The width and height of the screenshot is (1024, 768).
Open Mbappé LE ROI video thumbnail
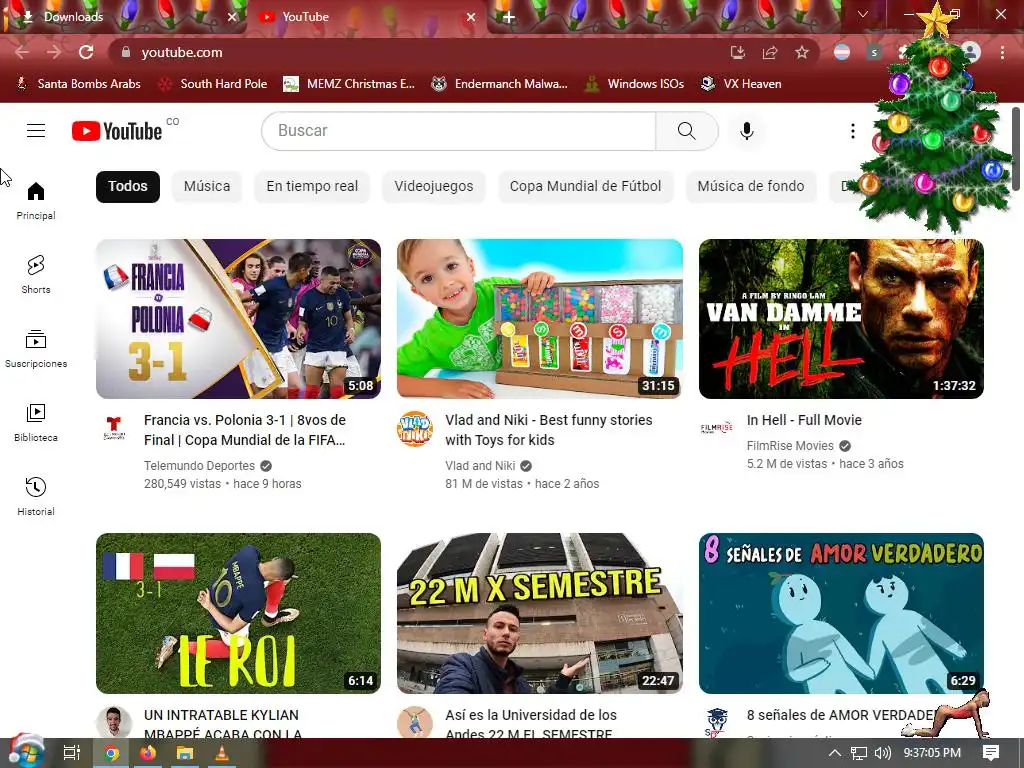coord(238,613)
